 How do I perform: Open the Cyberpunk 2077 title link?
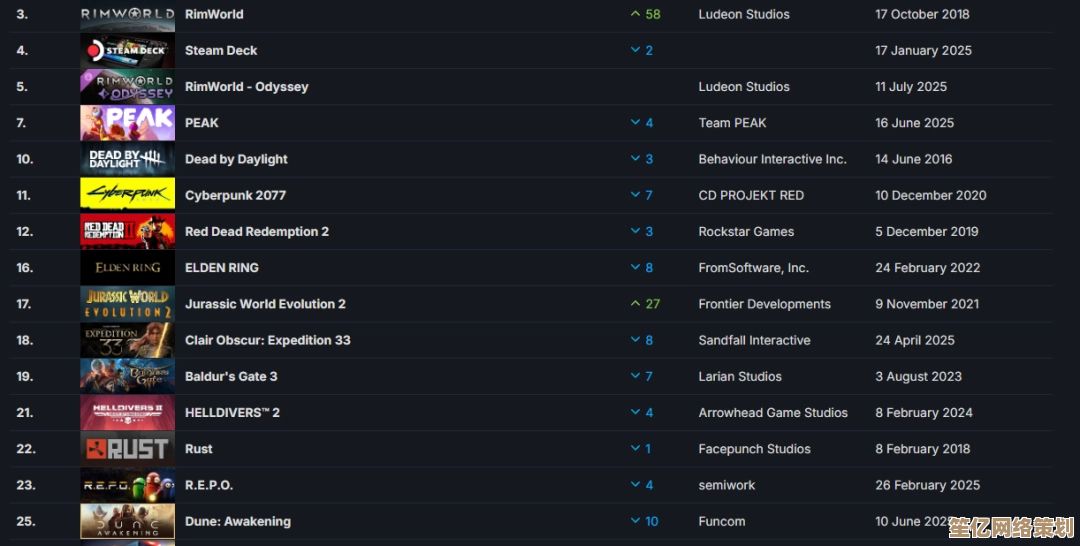[x=236, y=195]
